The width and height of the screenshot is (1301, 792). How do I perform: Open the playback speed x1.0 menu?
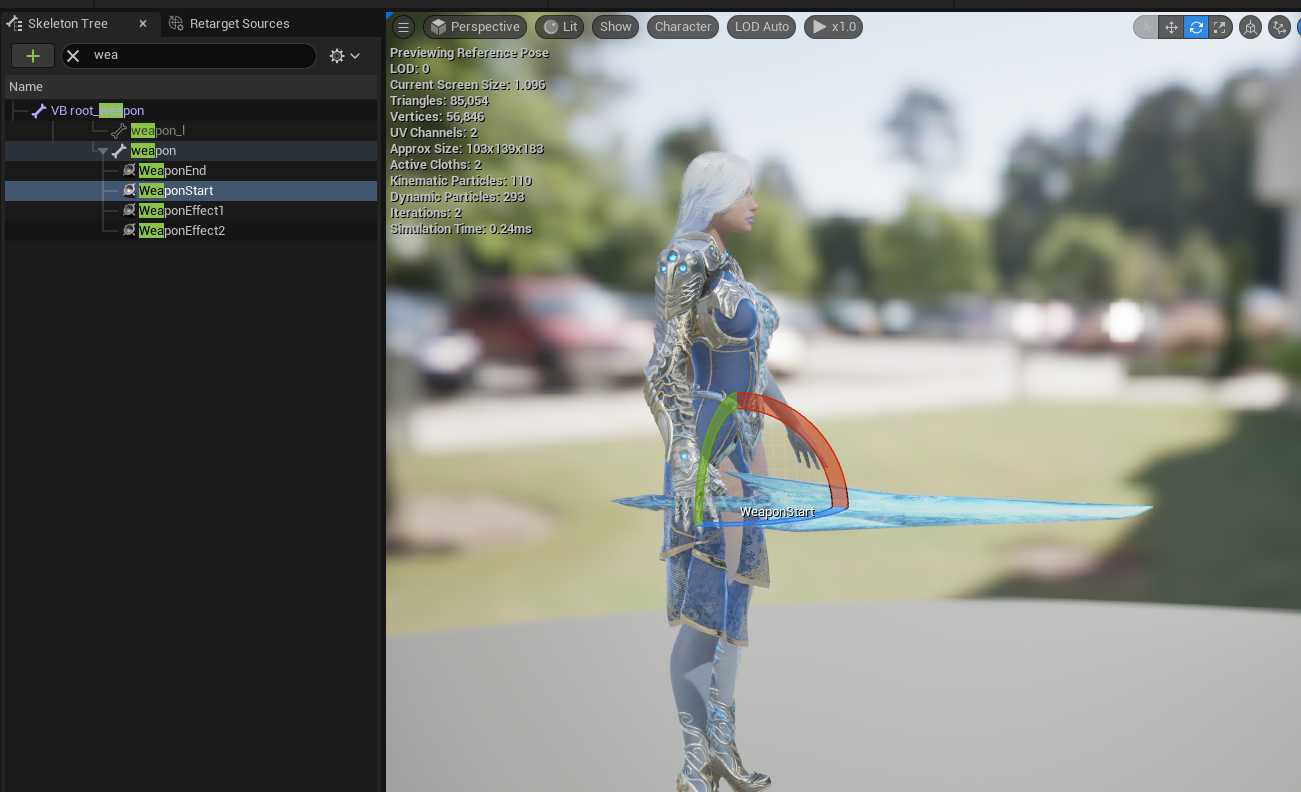pos(834,27)
